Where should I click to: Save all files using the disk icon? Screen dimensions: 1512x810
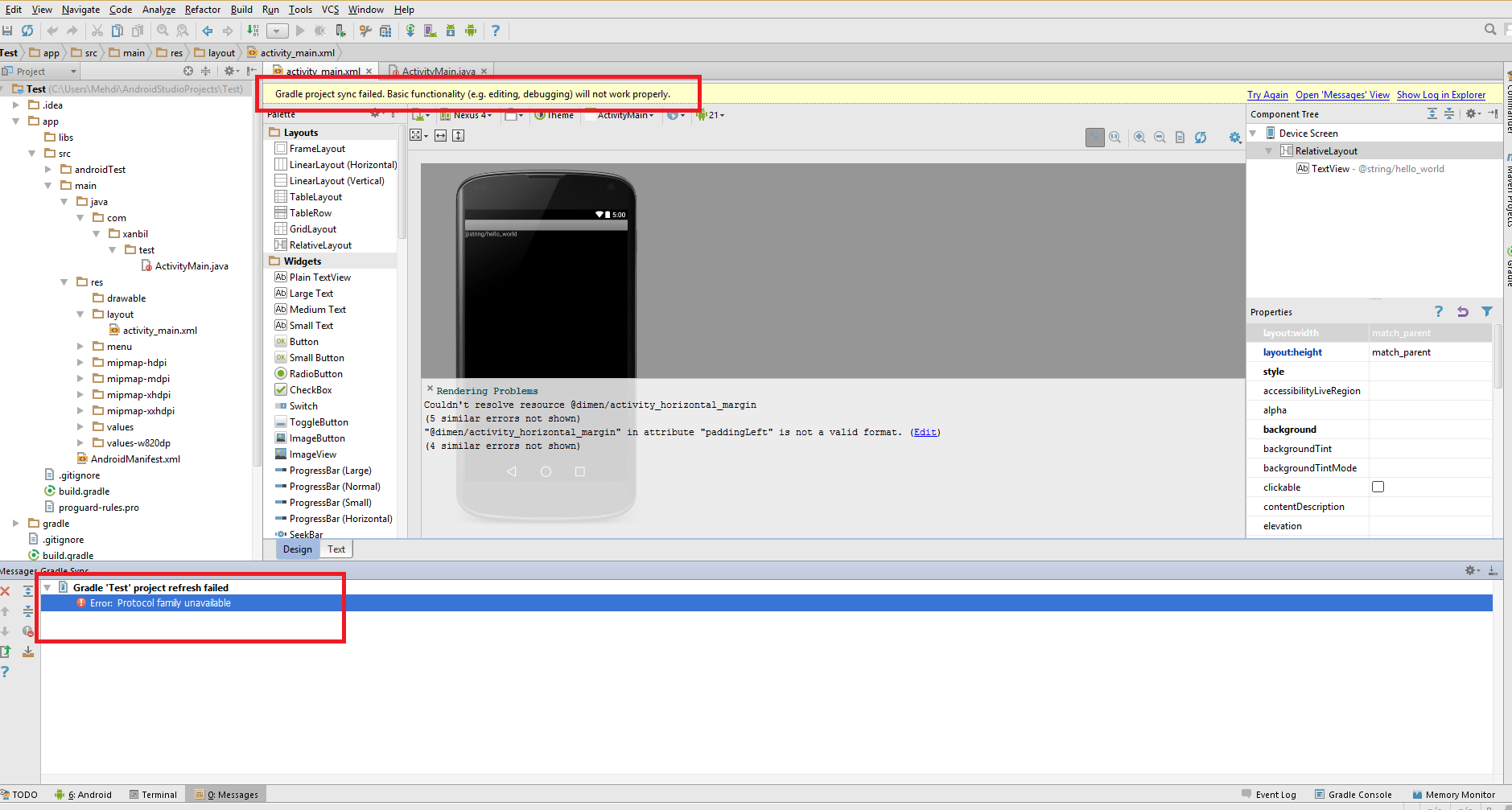tap(8, 31)
